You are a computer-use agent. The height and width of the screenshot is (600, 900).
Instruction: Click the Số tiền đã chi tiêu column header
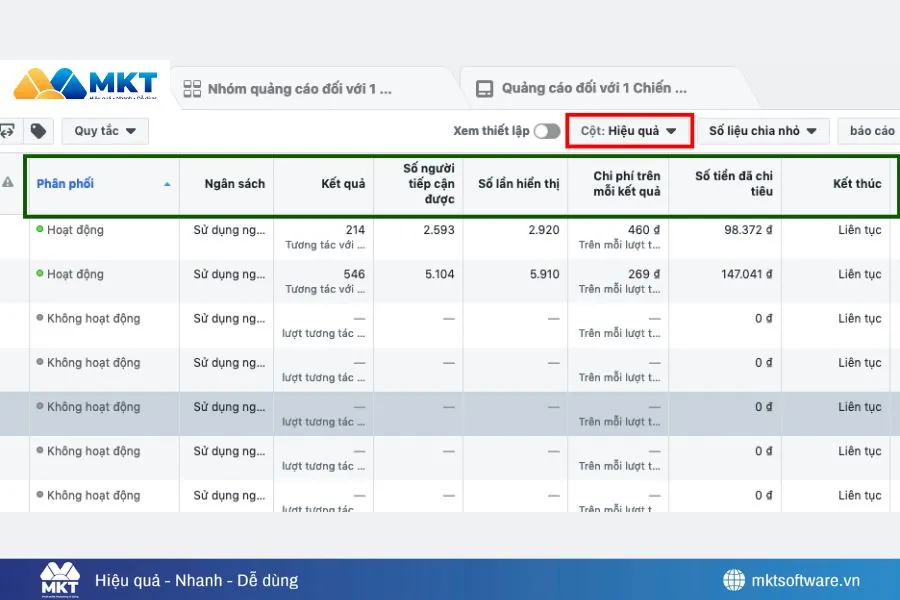pos(733,184)
